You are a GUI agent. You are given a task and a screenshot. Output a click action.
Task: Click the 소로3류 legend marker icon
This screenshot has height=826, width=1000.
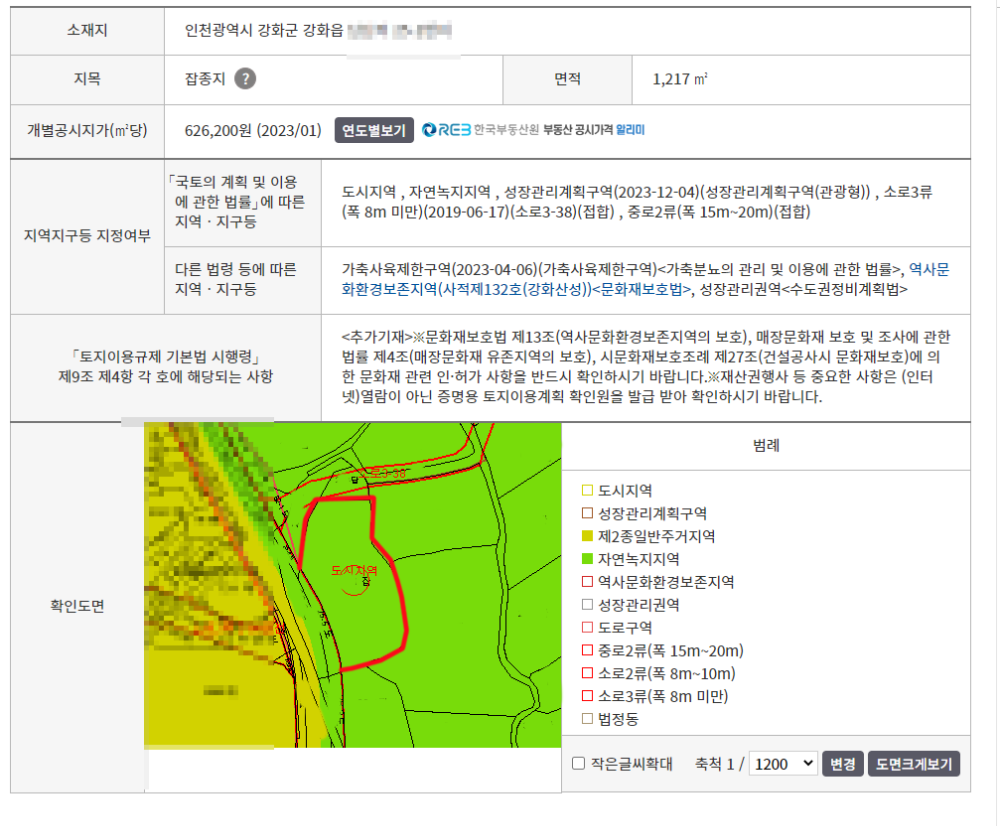click(x=587, y=696)
